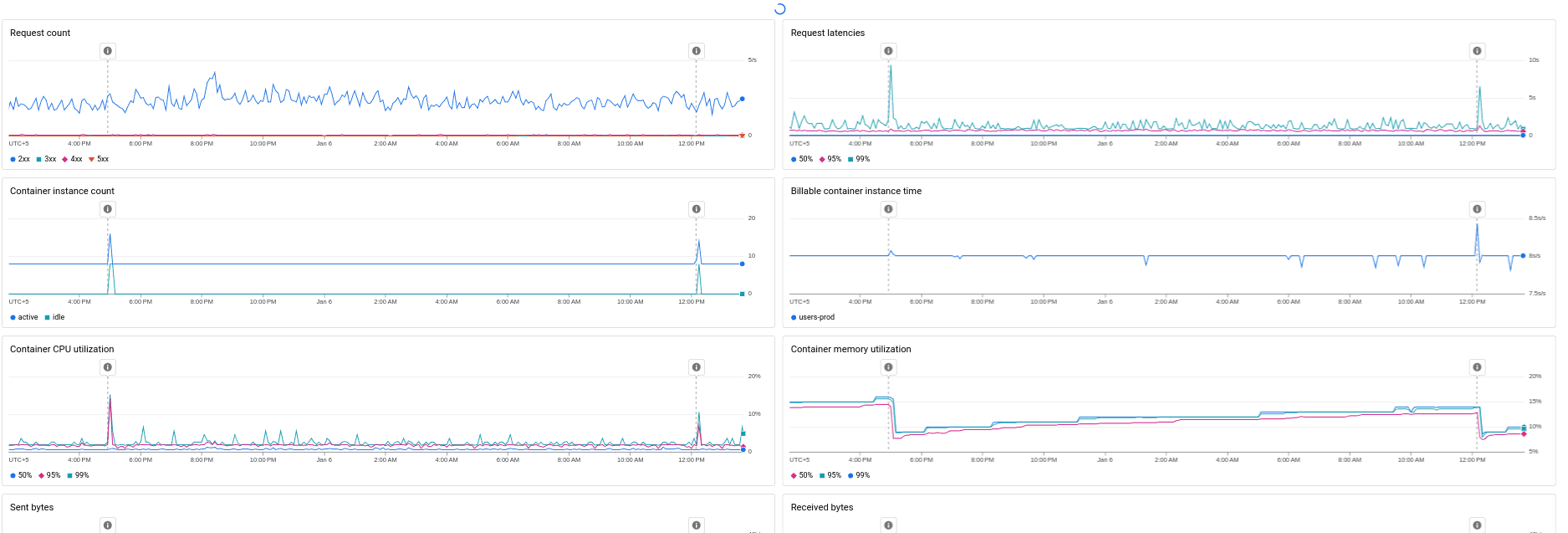Click the earlier info marker on Sent bytes chart

pos(108,525)
